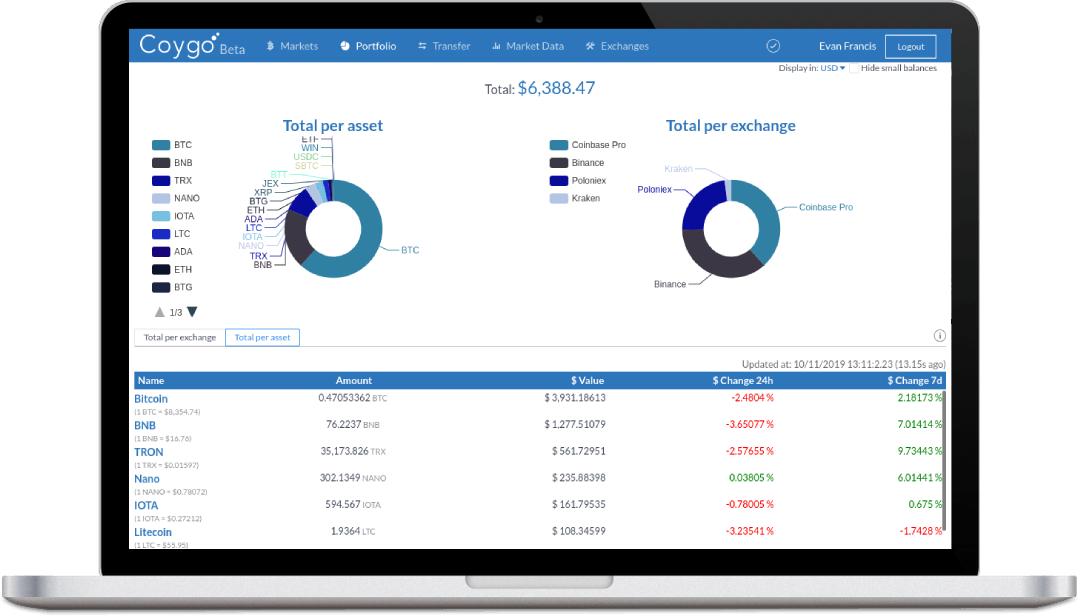The height and width of the screenshot is (616, 1080).
Task: Go to previous legend page up arrow
Action: (160, 312)
